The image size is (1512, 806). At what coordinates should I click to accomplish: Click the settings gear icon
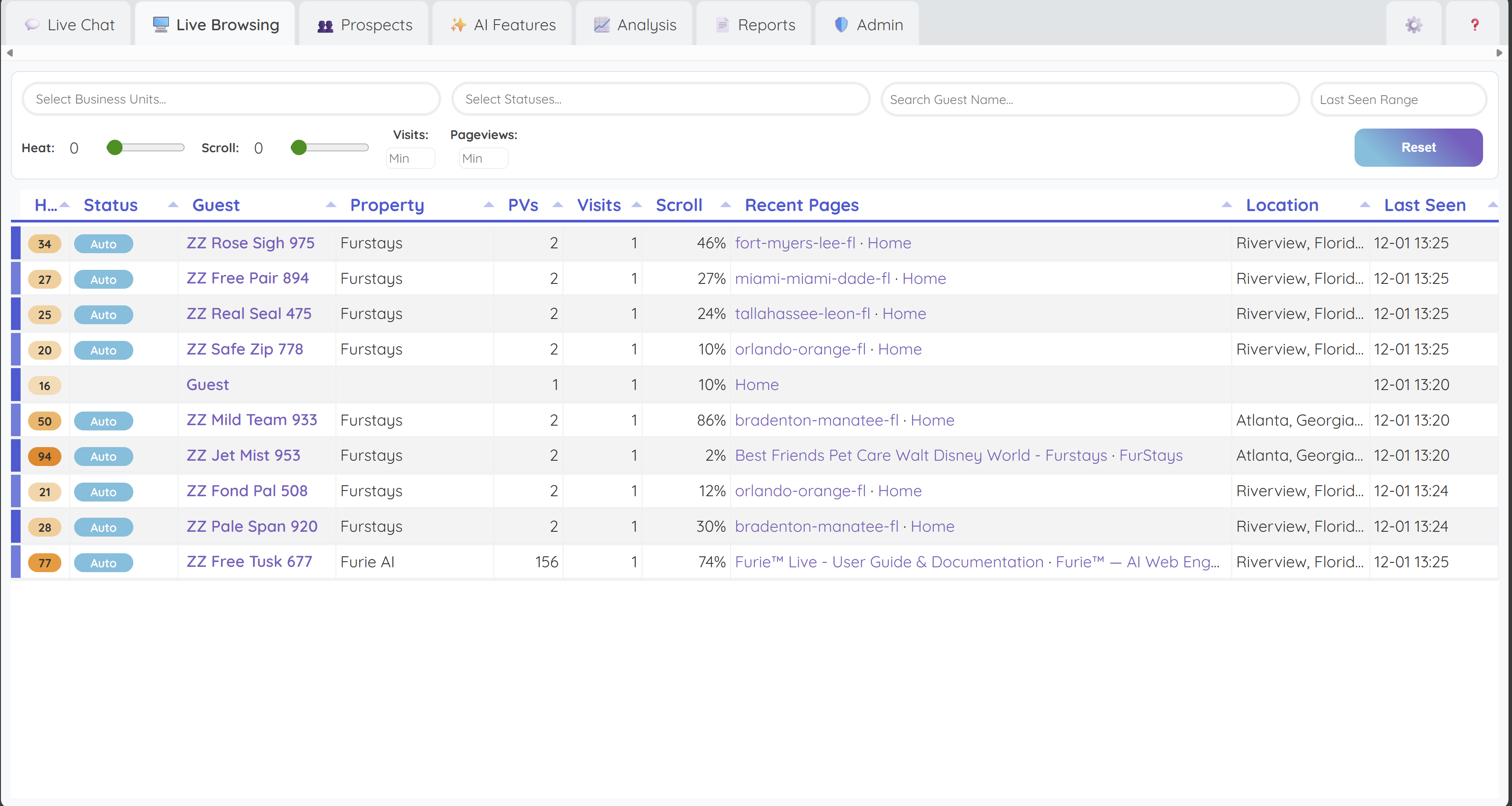pyautogui.click(x=1413, y=25)
